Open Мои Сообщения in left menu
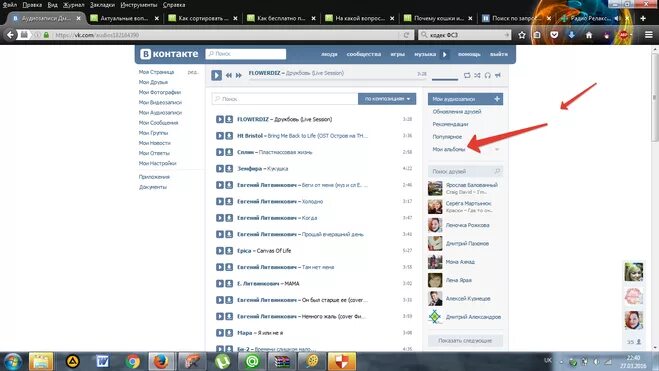Image resolution: width=659 pixels, height=371 pixels. coord(158,123)
